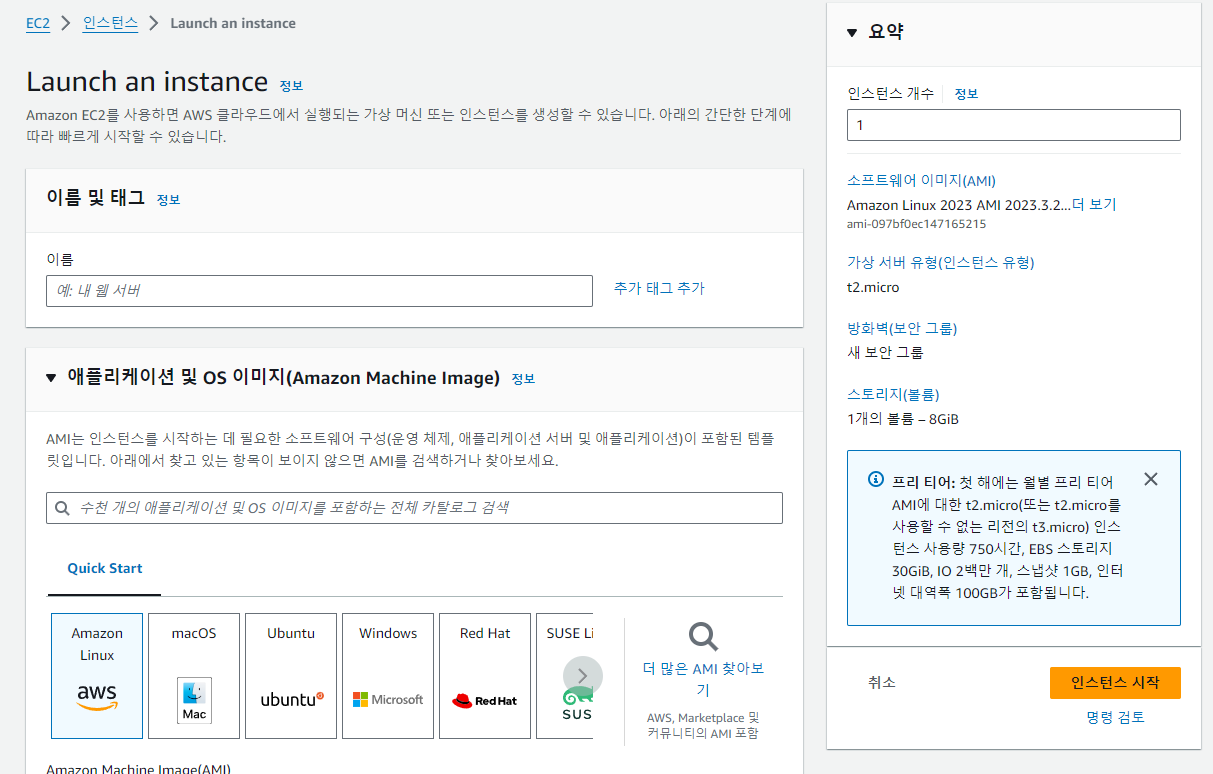Click the AMI ID ami-097bf0ec147165215

pyautogui.click(x=916, y=224)
